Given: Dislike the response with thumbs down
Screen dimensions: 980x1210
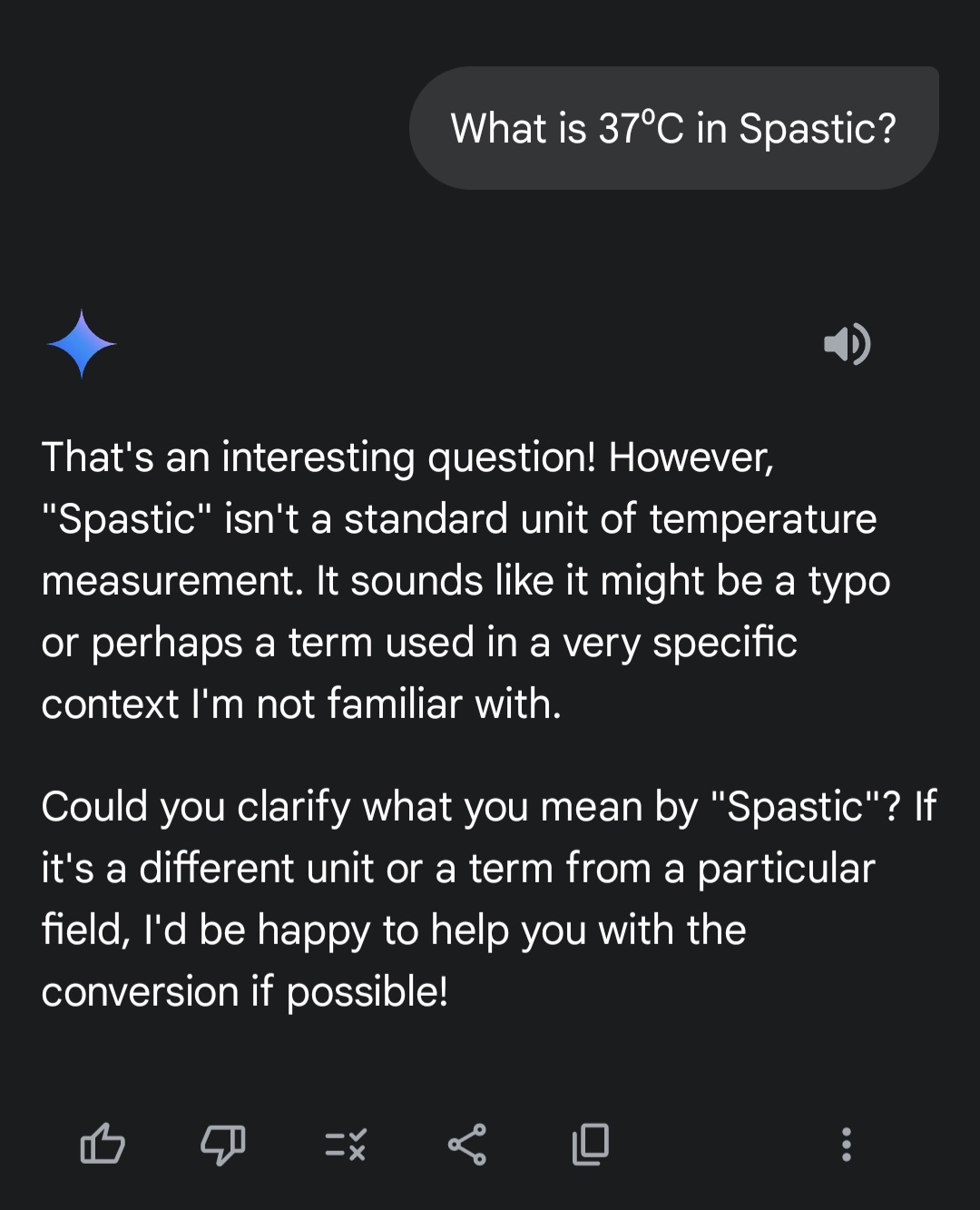Looking at the screenshot, I should [x=223, y=1145].
